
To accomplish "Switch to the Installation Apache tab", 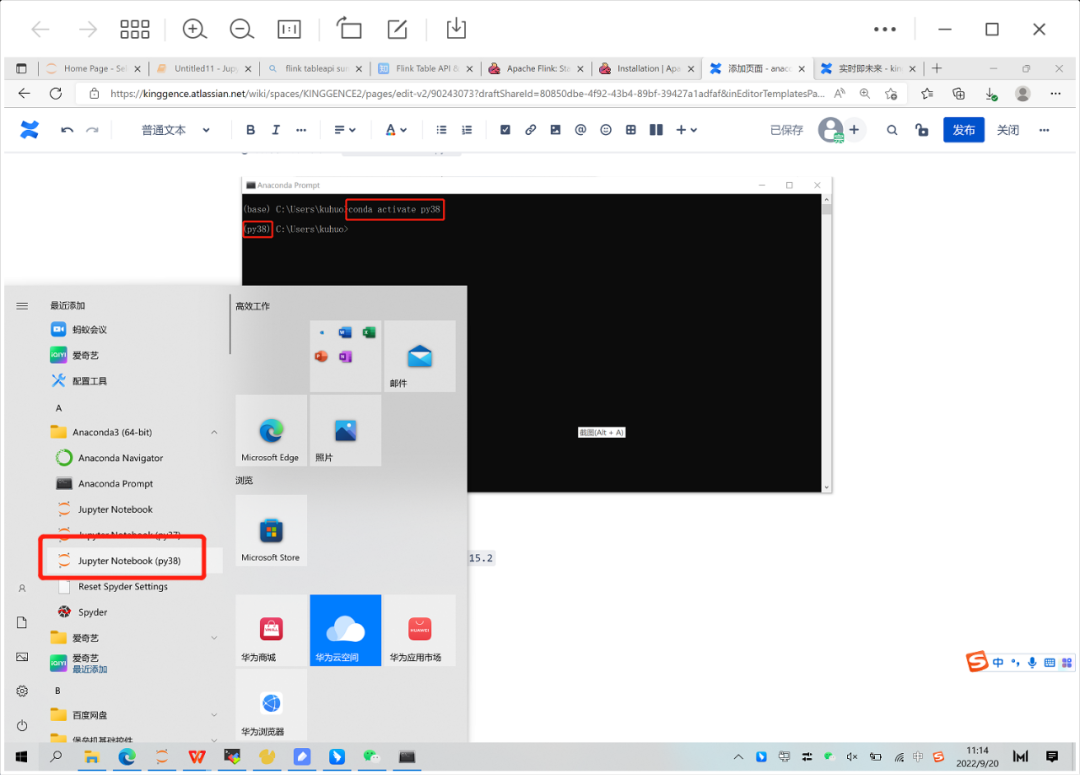I will coord(646,68).
